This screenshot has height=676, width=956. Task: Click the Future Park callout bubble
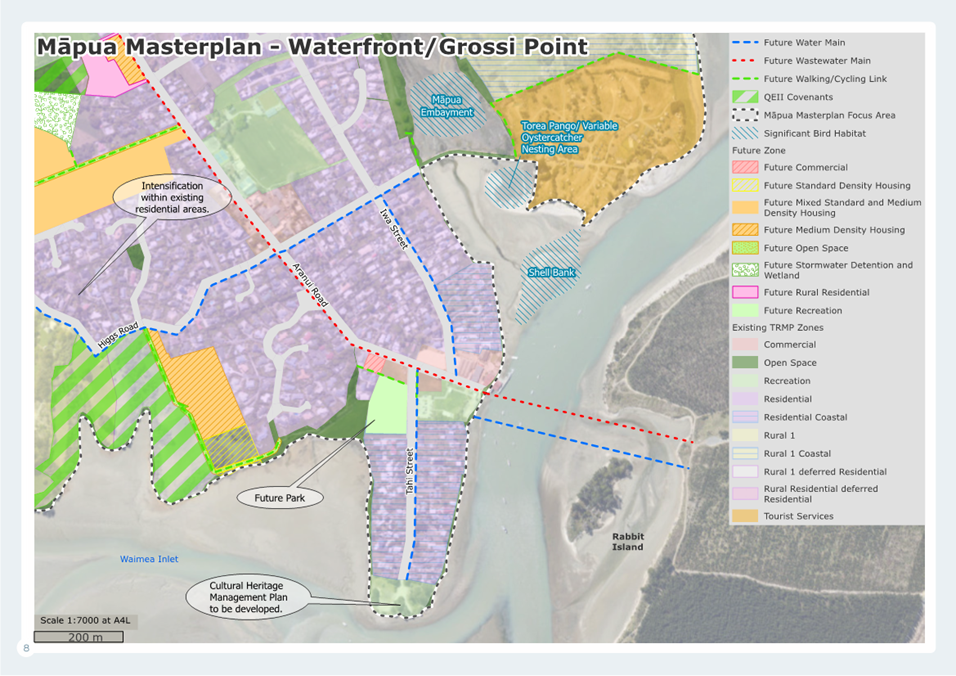click(279, 496)
